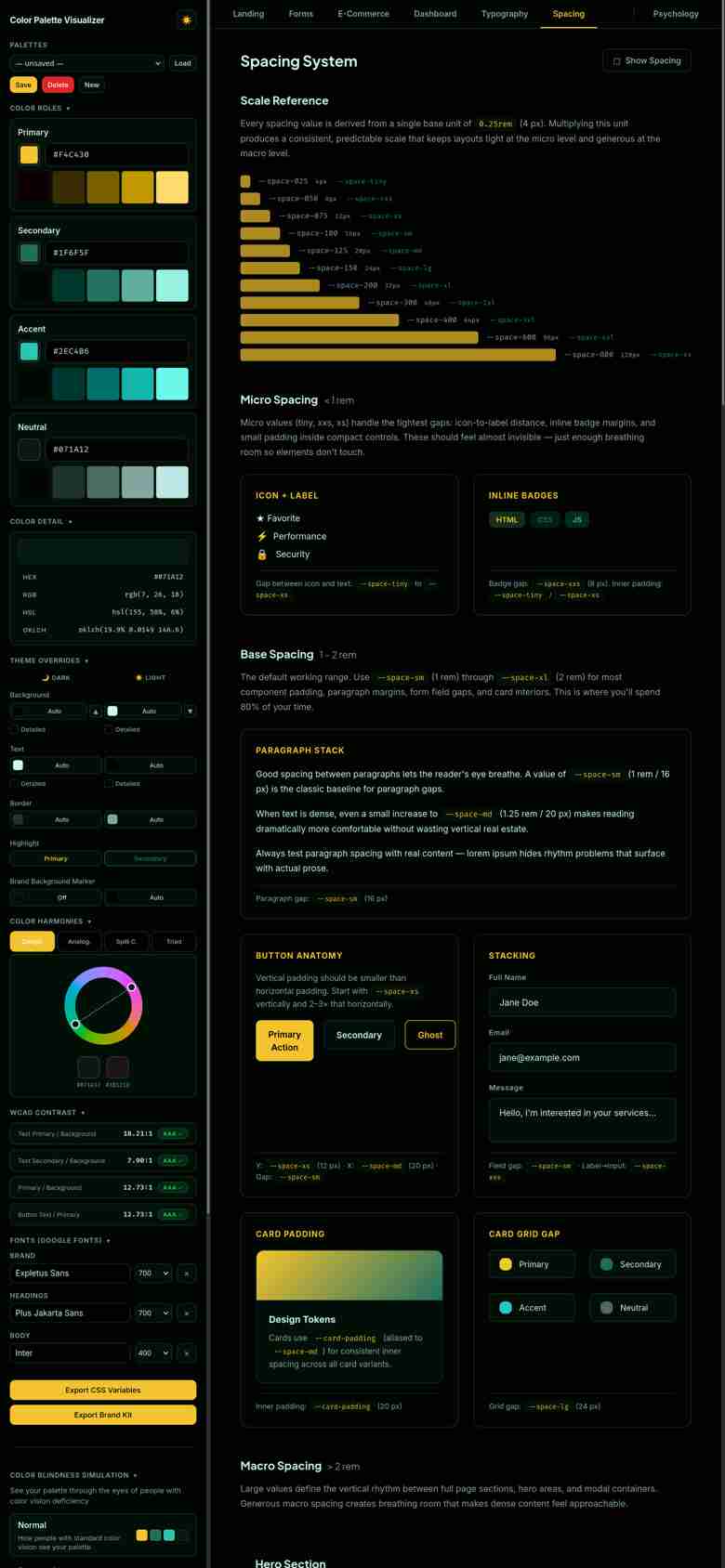This screenshot has width=725, height=1568.
Task: Click the Primary hex input #F4C430
Action: tap(116, 154)
